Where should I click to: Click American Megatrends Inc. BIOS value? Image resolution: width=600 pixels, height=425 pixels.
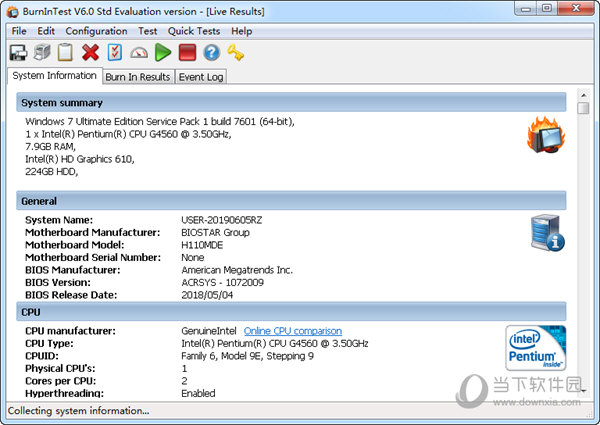pos(237,270)
